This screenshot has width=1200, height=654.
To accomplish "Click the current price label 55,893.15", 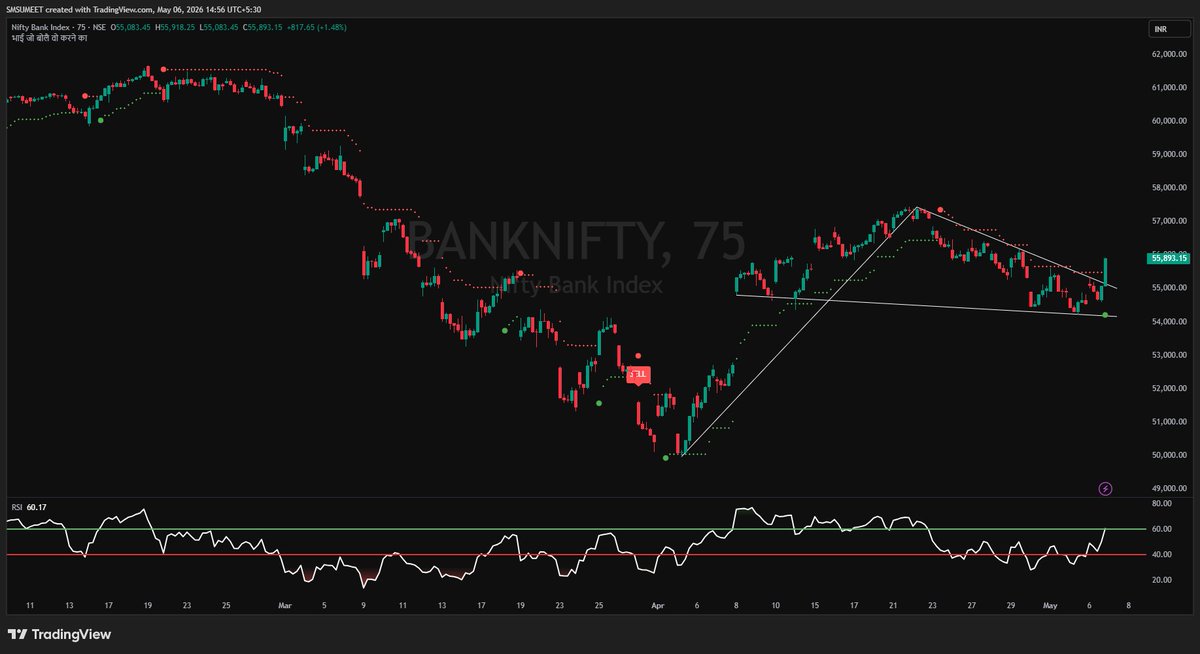I will point(1169,257).
